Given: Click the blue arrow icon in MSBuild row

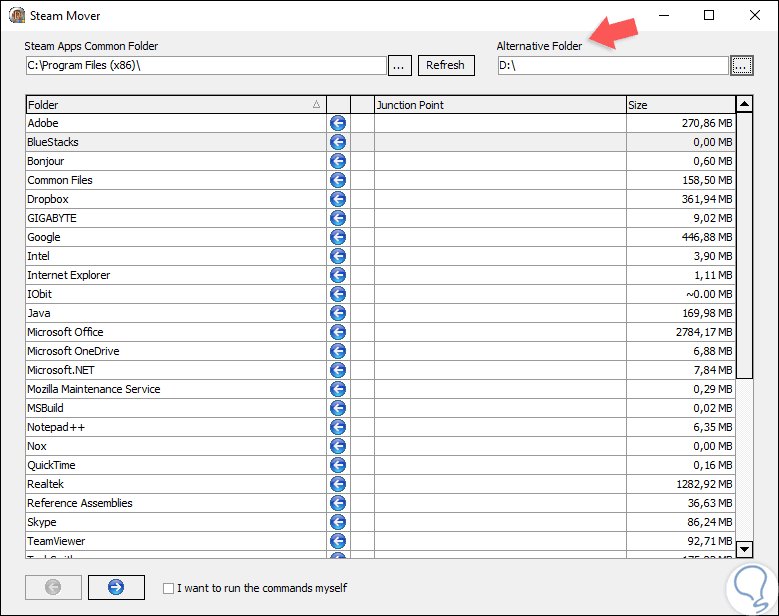Looking at the screenshot, I should (338, 408).
